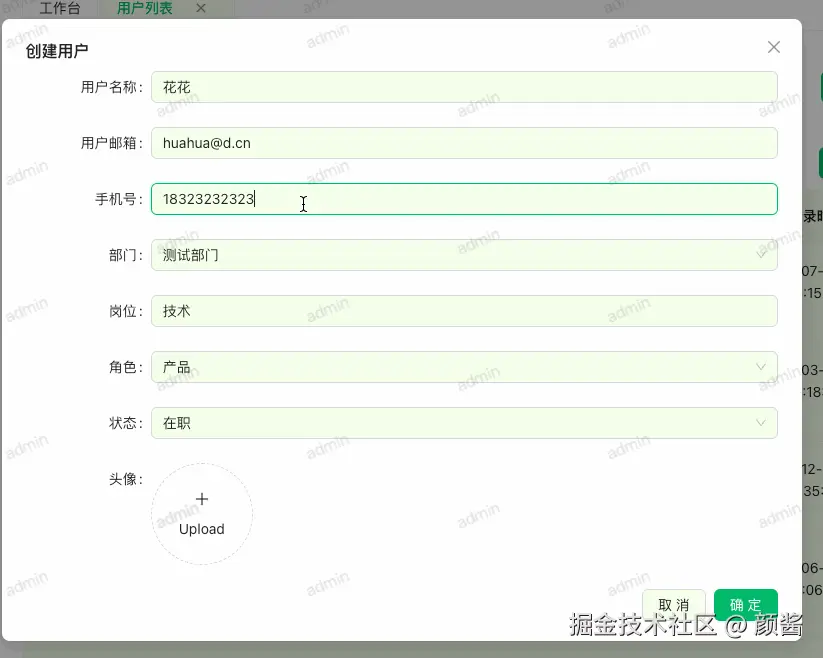Viewport: 823px width, 658px height.
Task: Click the circular Upload avatar area
Action: 202,514
